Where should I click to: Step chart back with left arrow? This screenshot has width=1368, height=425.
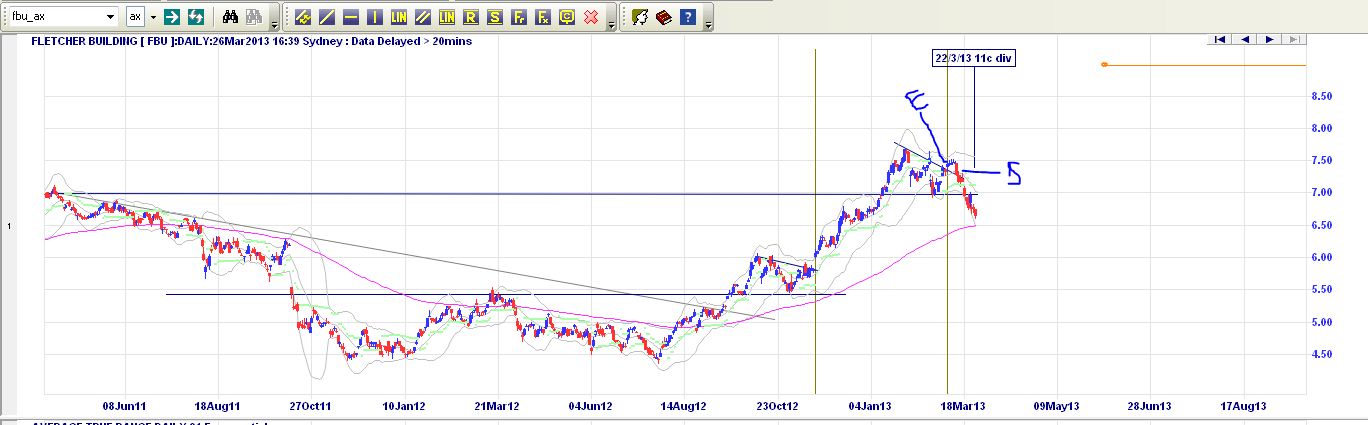[x=1245, y=39]
